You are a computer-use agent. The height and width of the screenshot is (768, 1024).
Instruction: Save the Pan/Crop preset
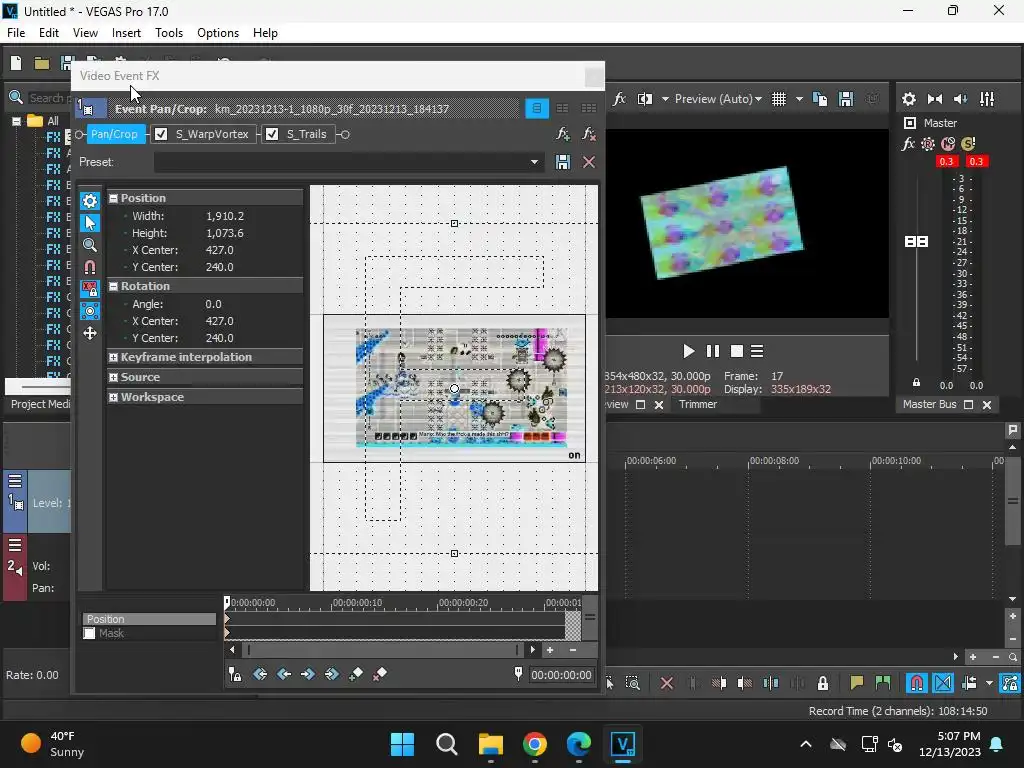562,162
